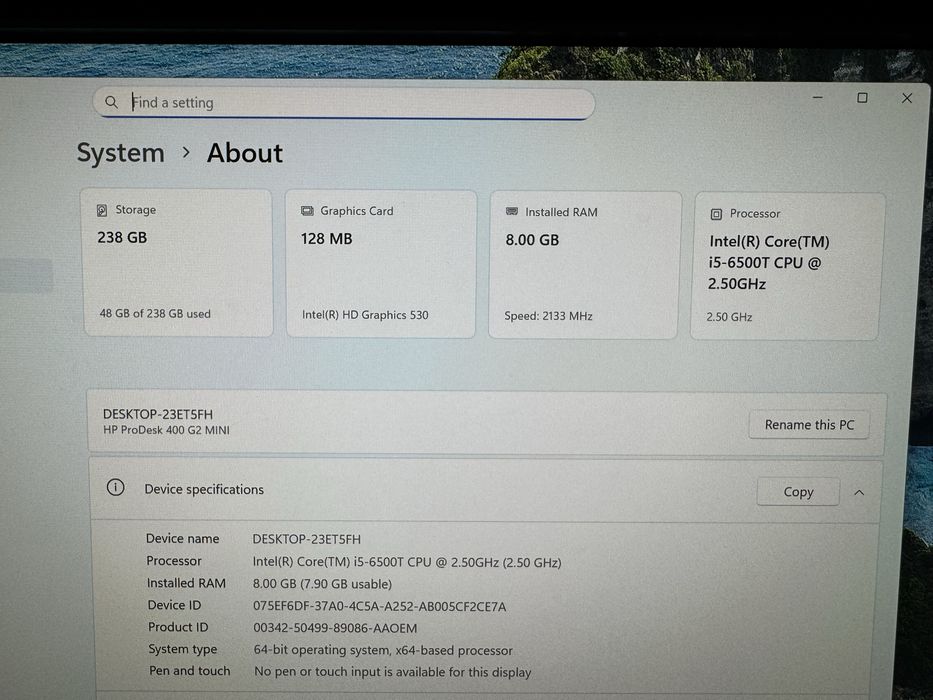Select '8.00 GB (7.90 GB usable)'
Viewport: 933px width, 700px height.
(323, 584)
